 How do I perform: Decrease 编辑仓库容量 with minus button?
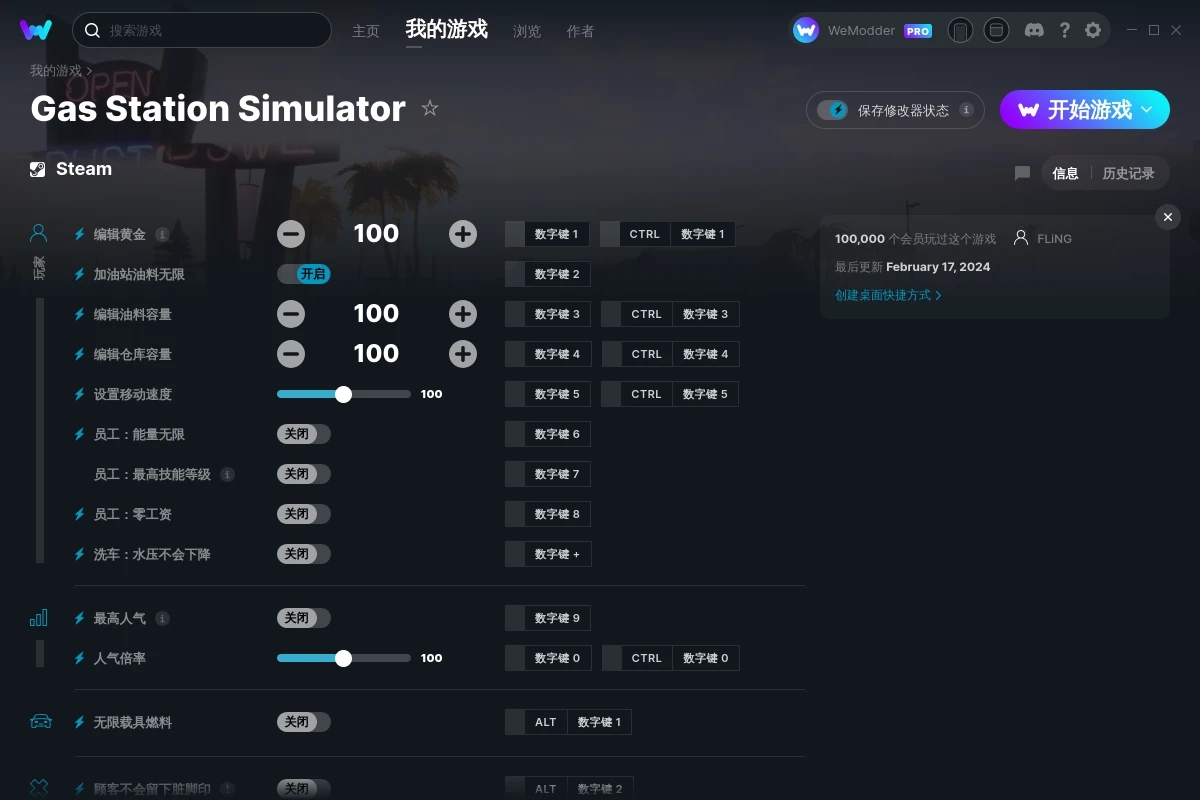point(291,354)
